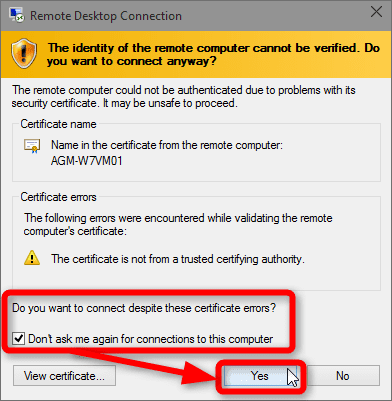Image resolution: width=392 pixels, height=401 pixels.
Task: Click the Remote Desktop Connection title bar icon
Action: (17, 15)
